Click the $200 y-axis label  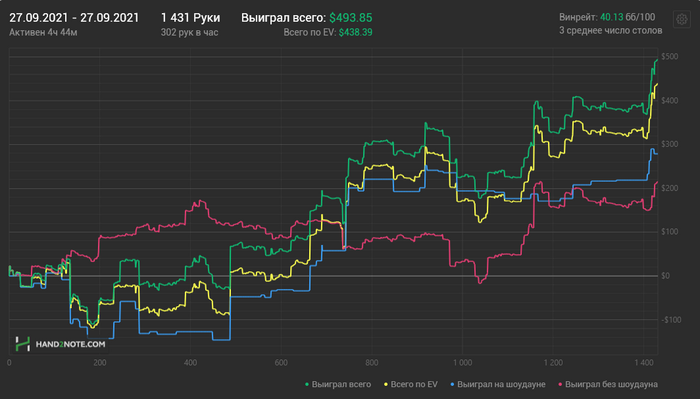pos(670,188)
